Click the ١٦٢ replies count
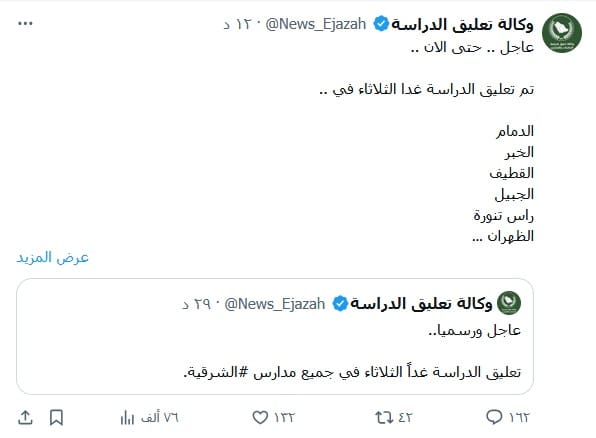The height and width of the screenshot is (438, 596). click(x=518, y=417)
